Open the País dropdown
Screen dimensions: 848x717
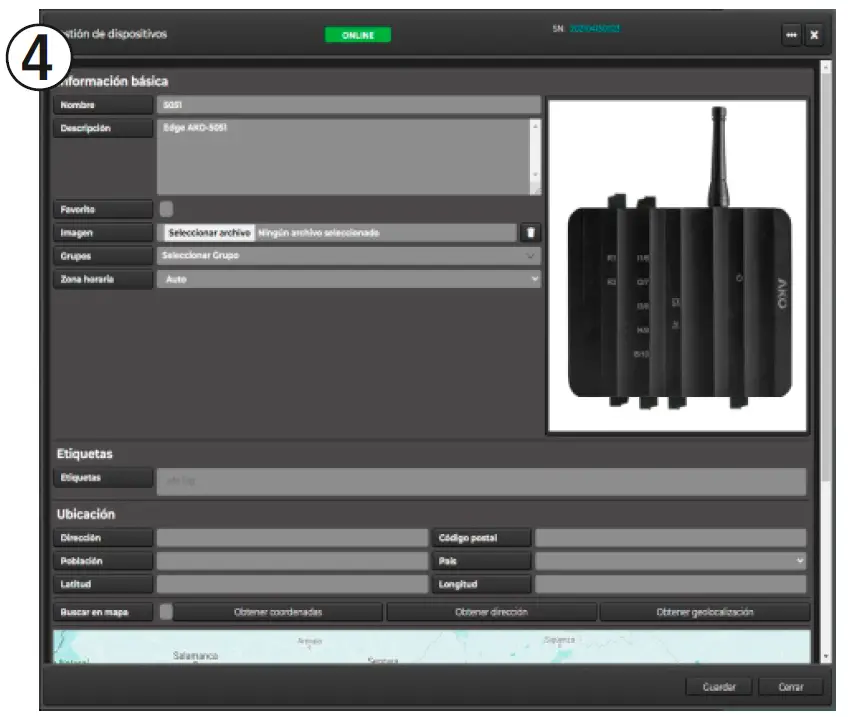click(668, 560)
